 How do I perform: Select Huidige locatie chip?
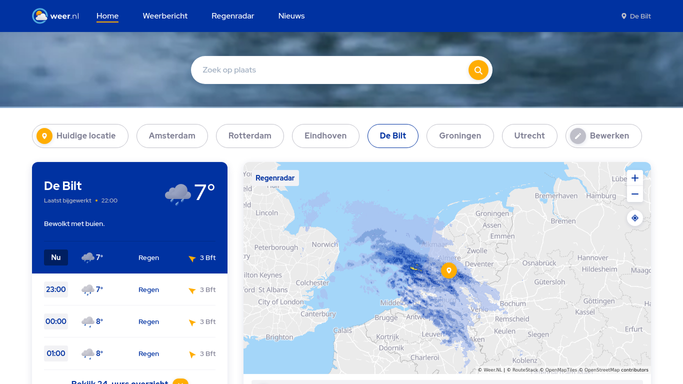coord(80,136)
